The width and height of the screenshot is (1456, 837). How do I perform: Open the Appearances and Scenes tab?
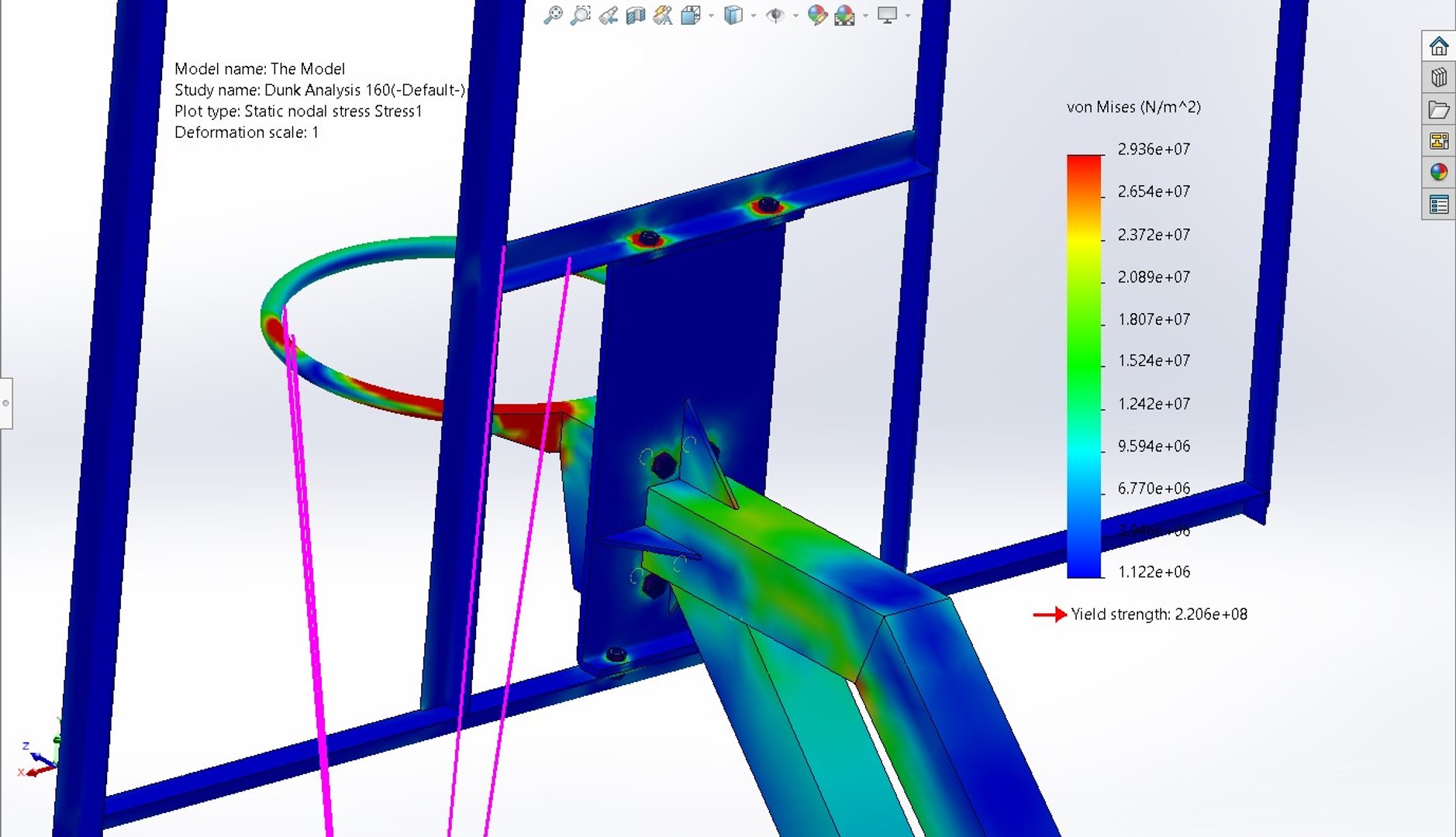pos(1439,172)
